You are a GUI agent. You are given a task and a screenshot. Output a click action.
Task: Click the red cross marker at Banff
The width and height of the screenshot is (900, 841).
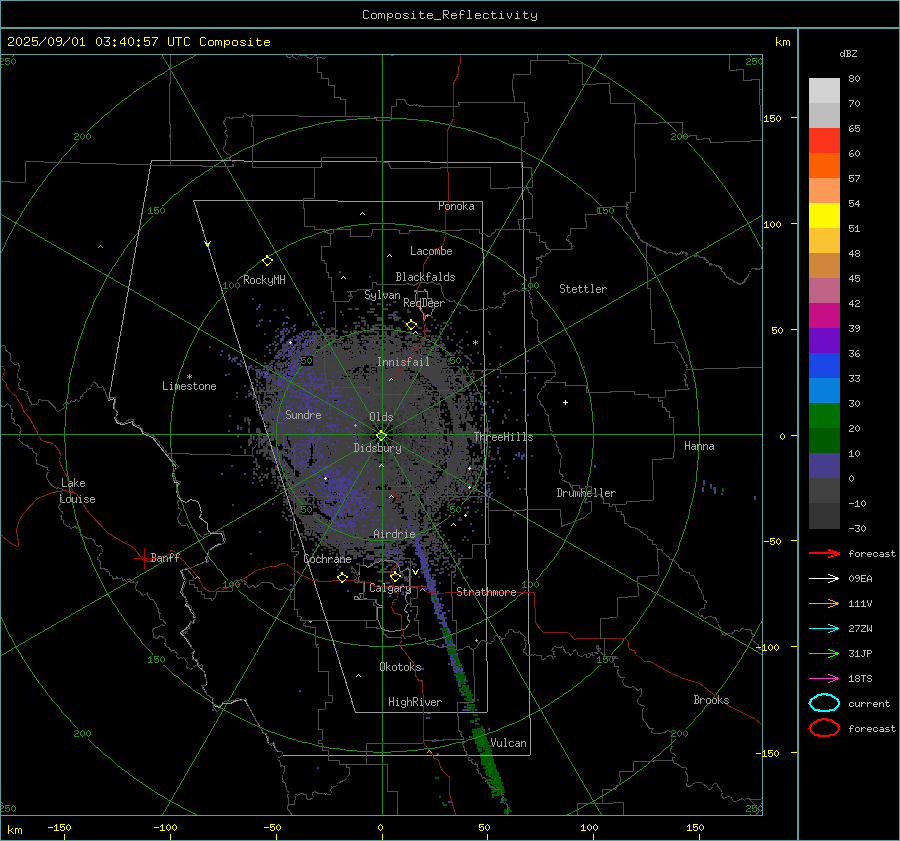[x=143, y=558]
